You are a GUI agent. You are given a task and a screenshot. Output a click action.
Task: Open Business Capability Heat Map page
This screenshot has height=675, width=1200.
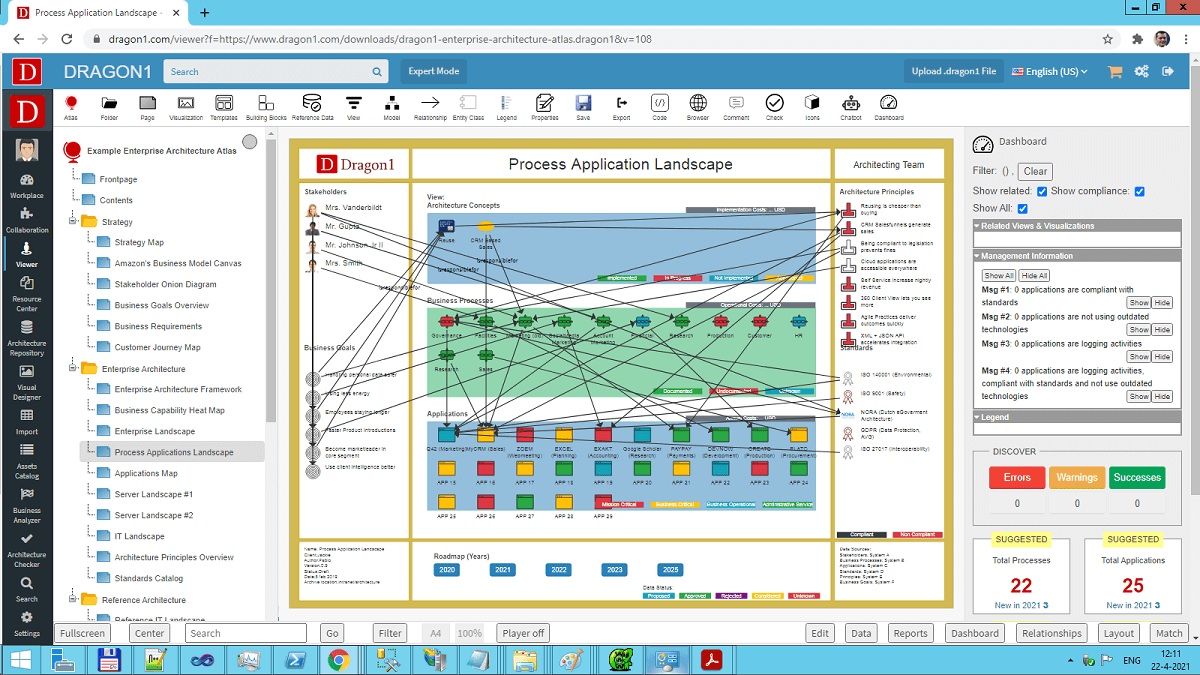click(x=169, y=410)
